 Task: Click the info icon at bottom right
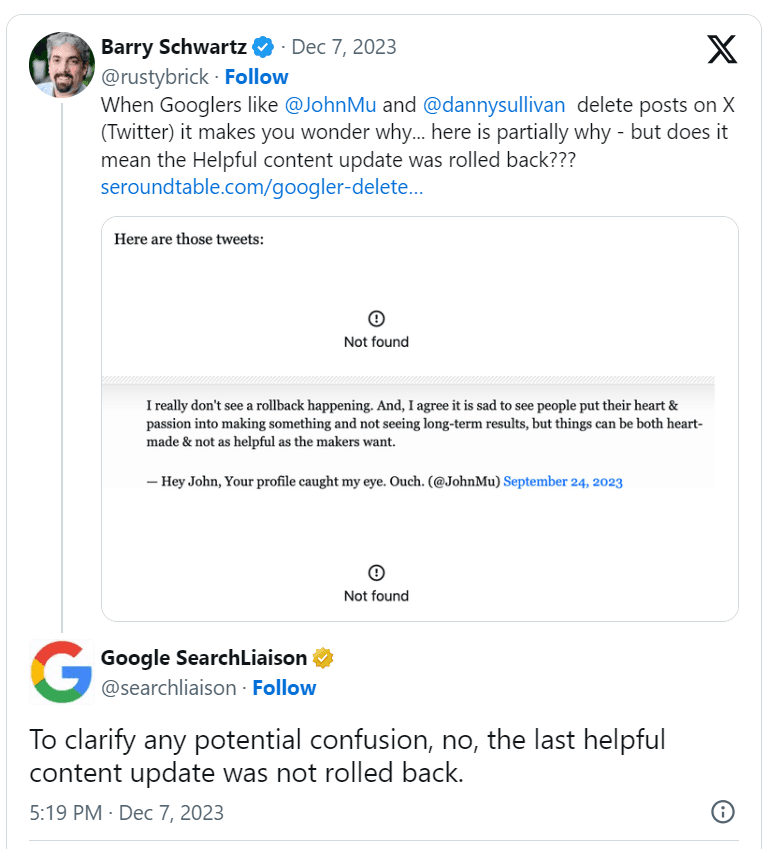point(722,812)
